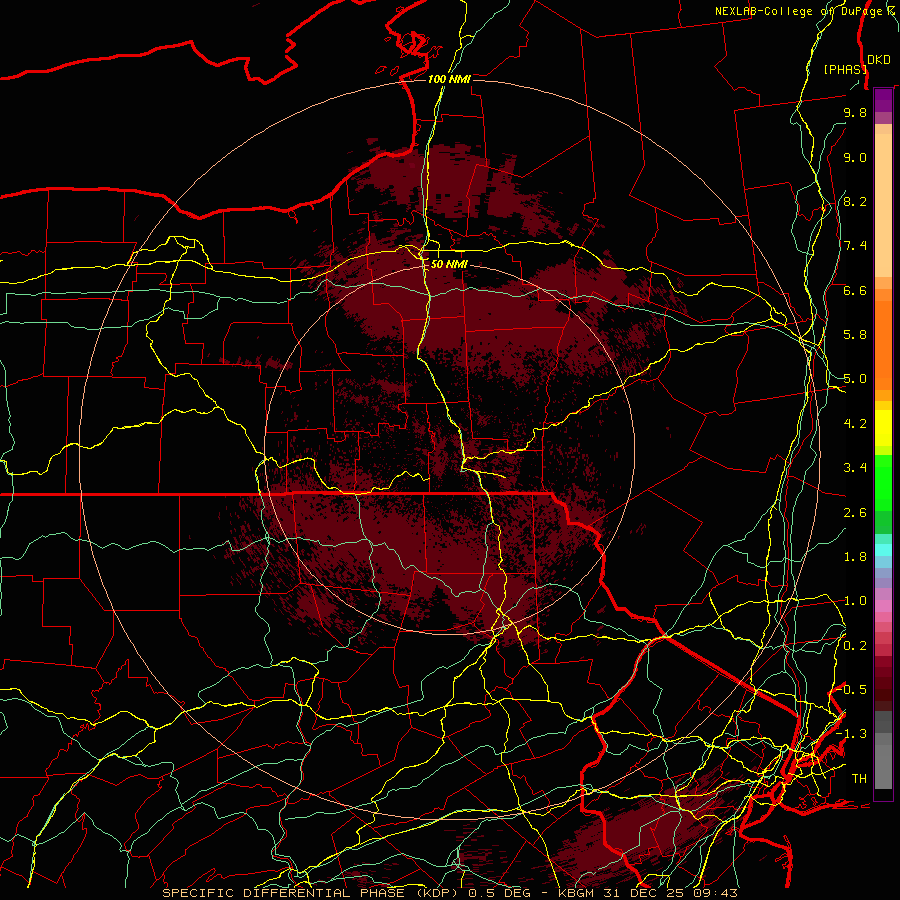Viewport: 900px width, 900px height.
Task: Click the 4.2 legend value
Action: pos(855,424)
